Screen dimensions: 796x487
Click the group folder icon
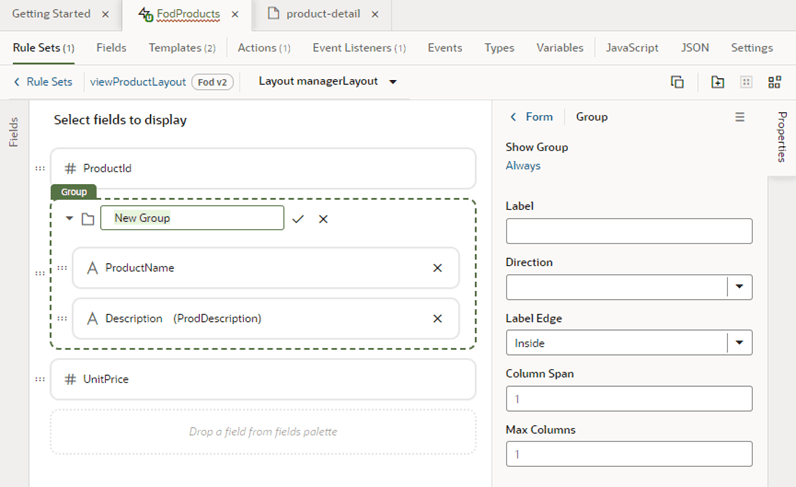click(x=88, y=219)
